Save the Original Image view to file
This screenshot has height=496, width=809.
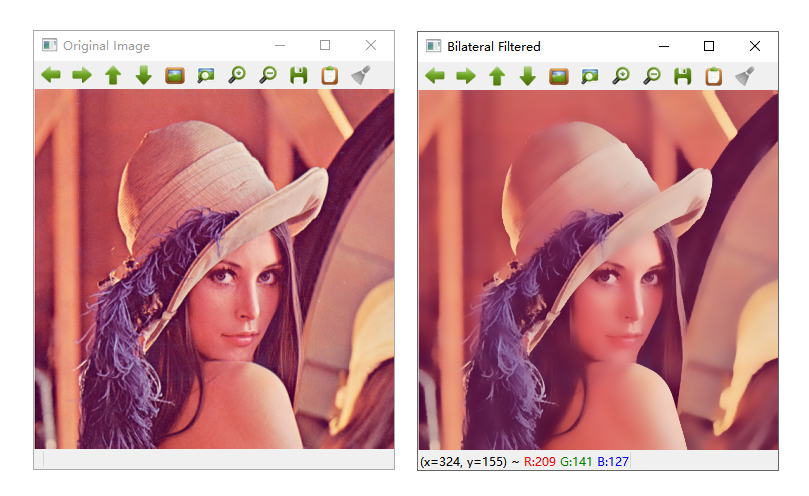tap(299, 75)
